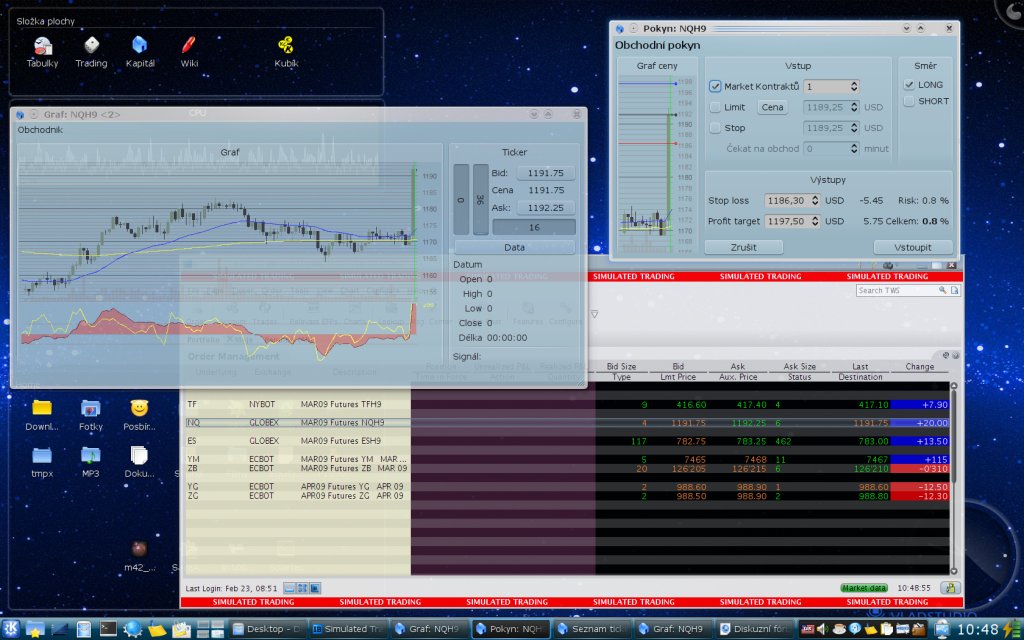The height and width of the screenshot is (640, 1024).
Task: Click the Change column header in TWS
Action: pos(920,366)
